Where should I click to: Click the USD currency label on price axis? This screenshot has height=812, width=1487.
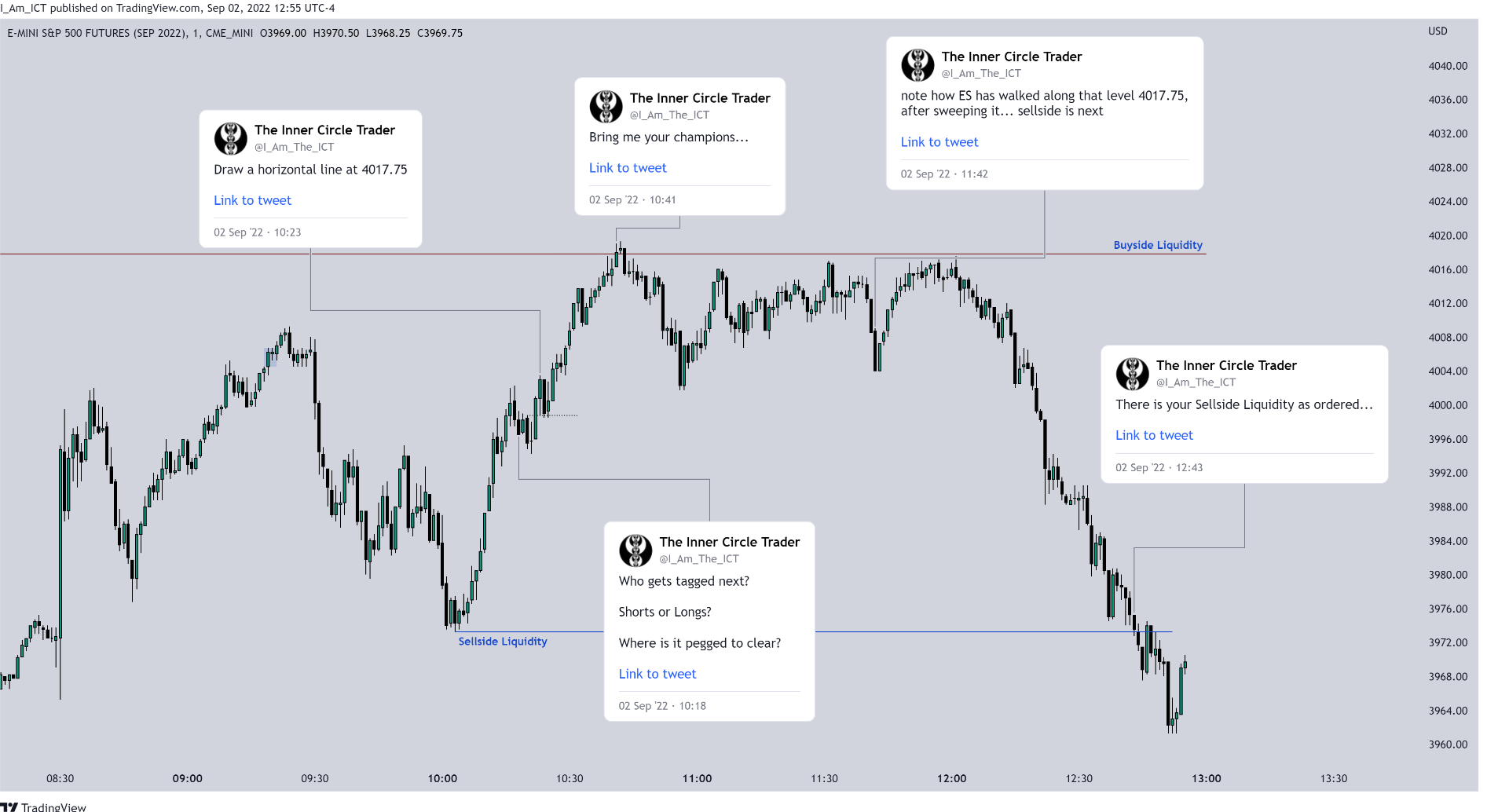coord(1438,31)
